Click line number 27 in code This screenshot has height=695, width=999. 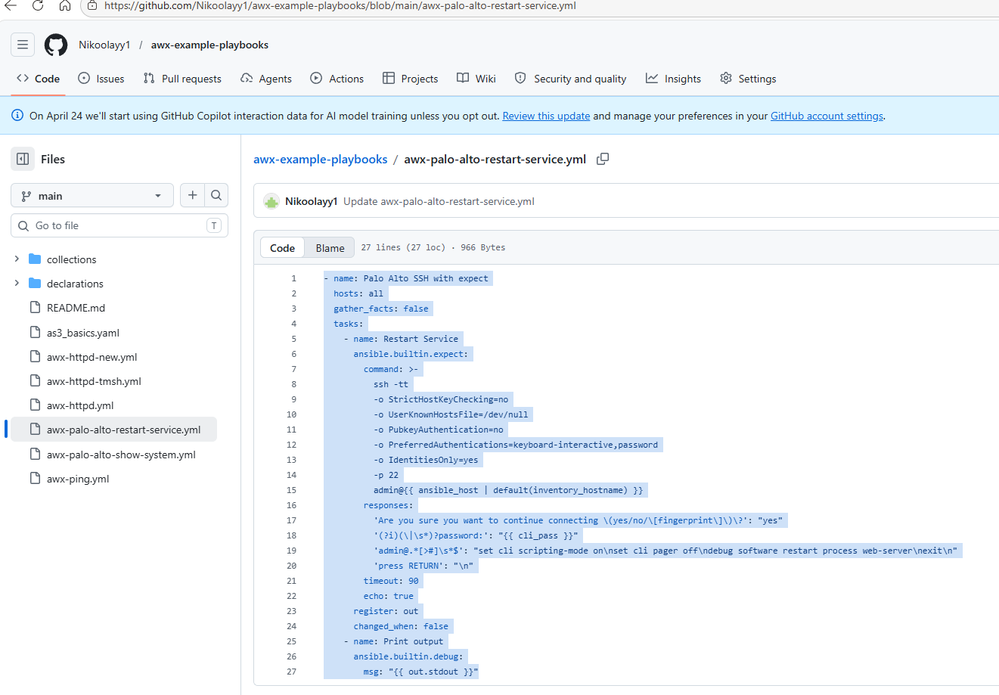click(291, 671)
